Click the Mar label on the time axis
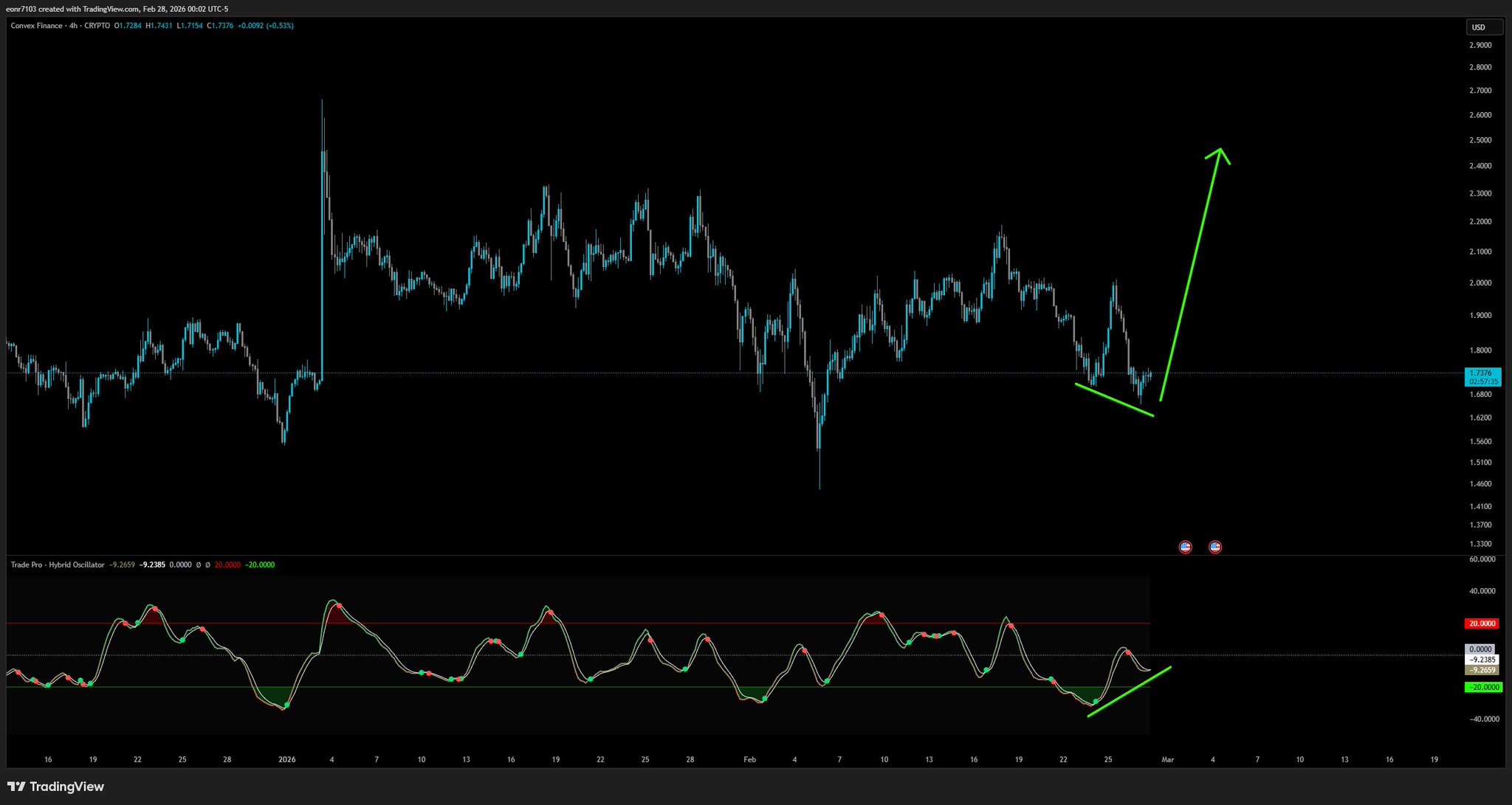Image resolution: width=1512 pixels, height=805 pixels. (1167, 759)
